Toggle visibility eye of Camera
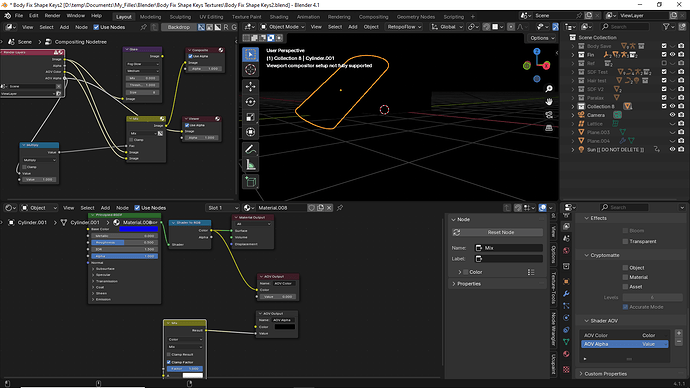Image resolution: width=690 pixels, height=388 pixels. (672, 115)
